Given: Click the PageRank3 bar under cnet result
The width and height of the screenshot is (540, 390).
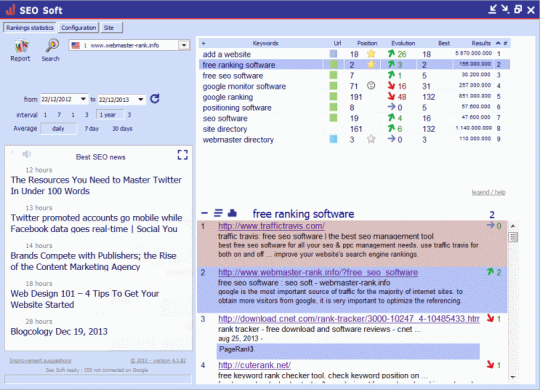Looking at the screenshot, I should [x=348, y=350].
